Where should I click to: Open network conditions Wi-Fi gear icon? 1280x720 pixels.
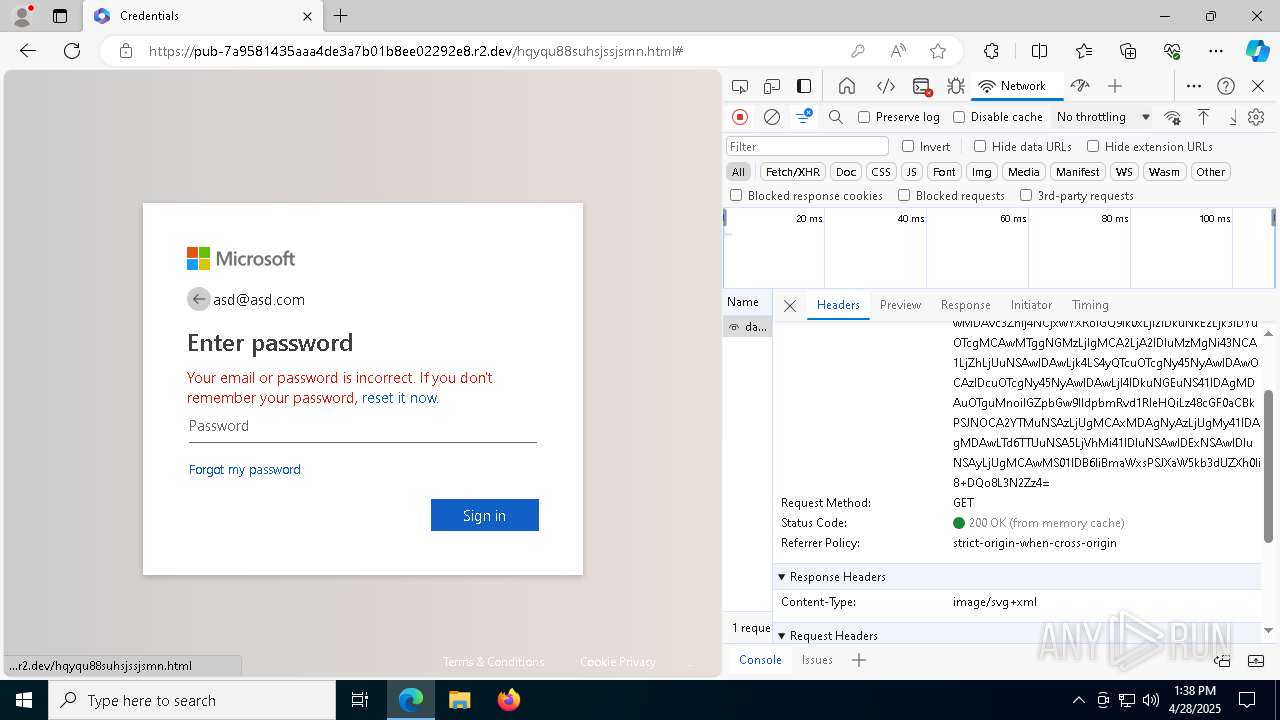[1173, 117]
